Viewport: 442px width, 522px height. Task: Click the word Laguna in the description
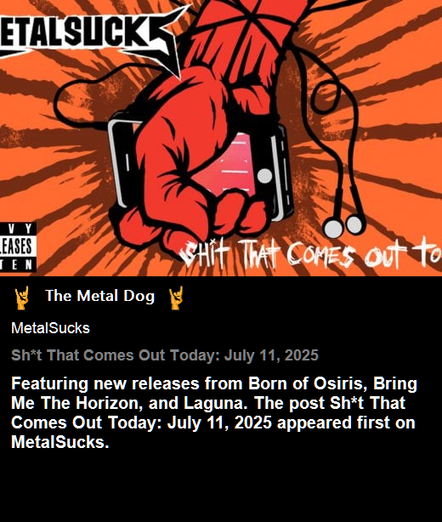216,403
